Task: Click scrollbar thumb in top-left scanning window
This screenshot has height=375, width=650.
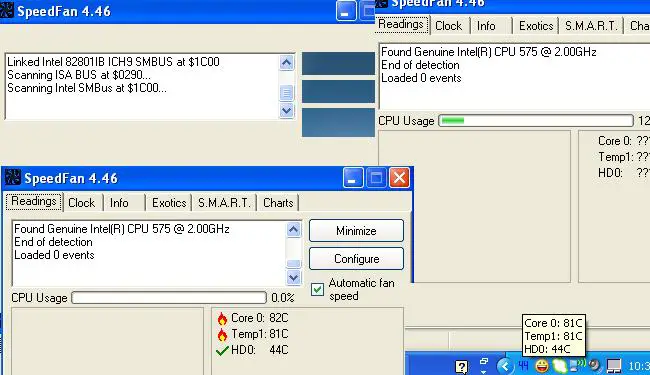Action: [x=286, y=93]
